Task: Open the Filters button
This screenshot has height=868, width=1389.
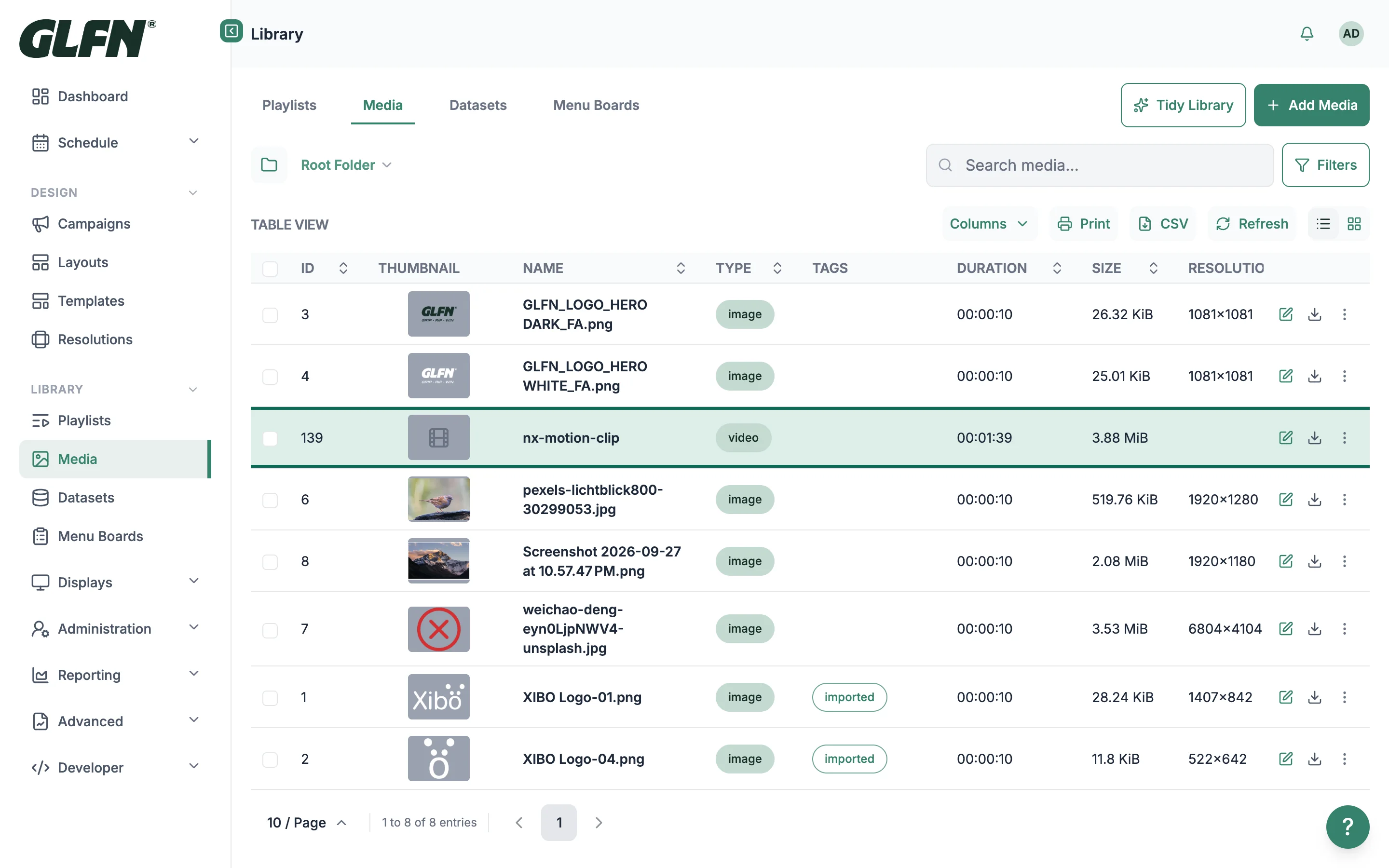Action: [1325, 165]
